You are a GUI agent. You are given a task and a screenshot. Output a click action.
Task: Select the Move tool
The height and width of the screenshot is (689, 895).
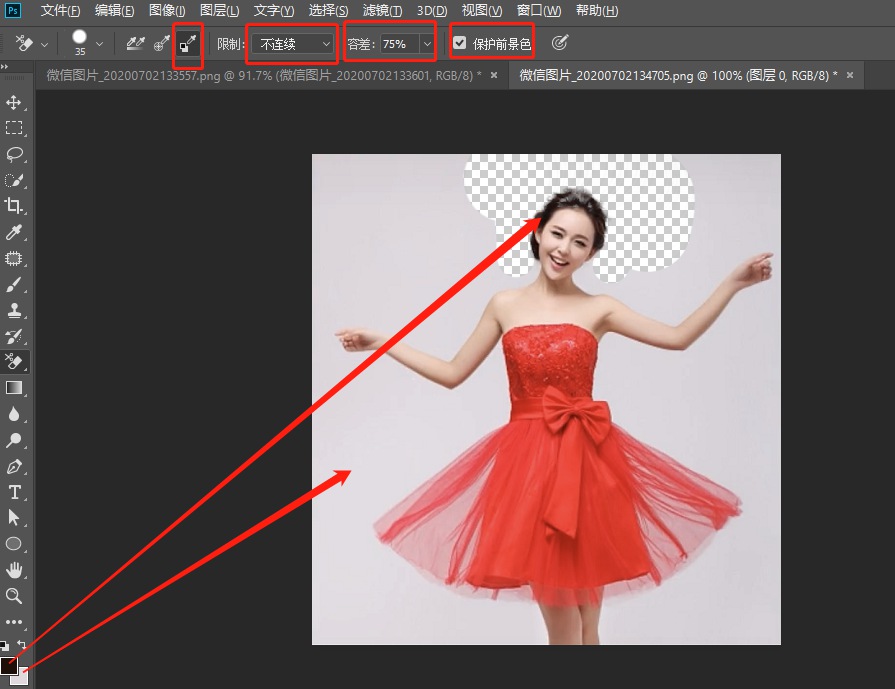pos(14,101)
